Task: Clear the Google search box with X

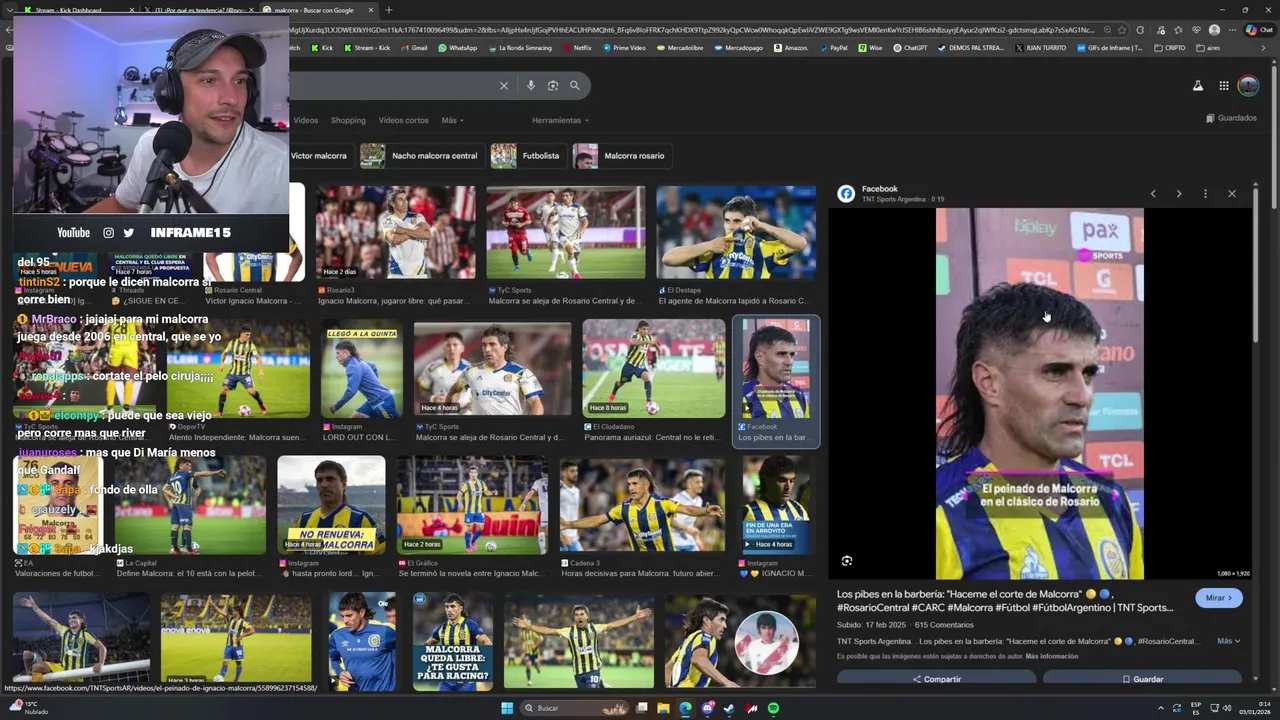Action: pos(504,86)
